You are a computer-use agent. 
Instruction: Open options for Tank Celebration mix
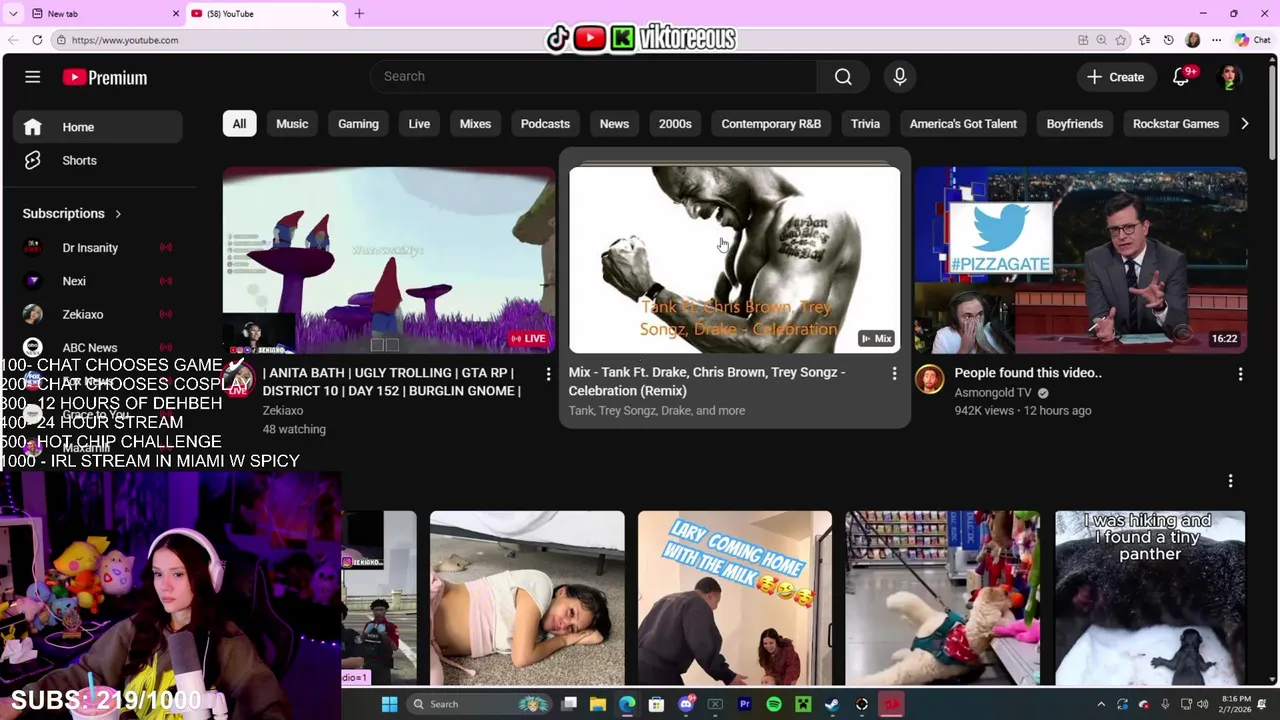tap(894, 374)
